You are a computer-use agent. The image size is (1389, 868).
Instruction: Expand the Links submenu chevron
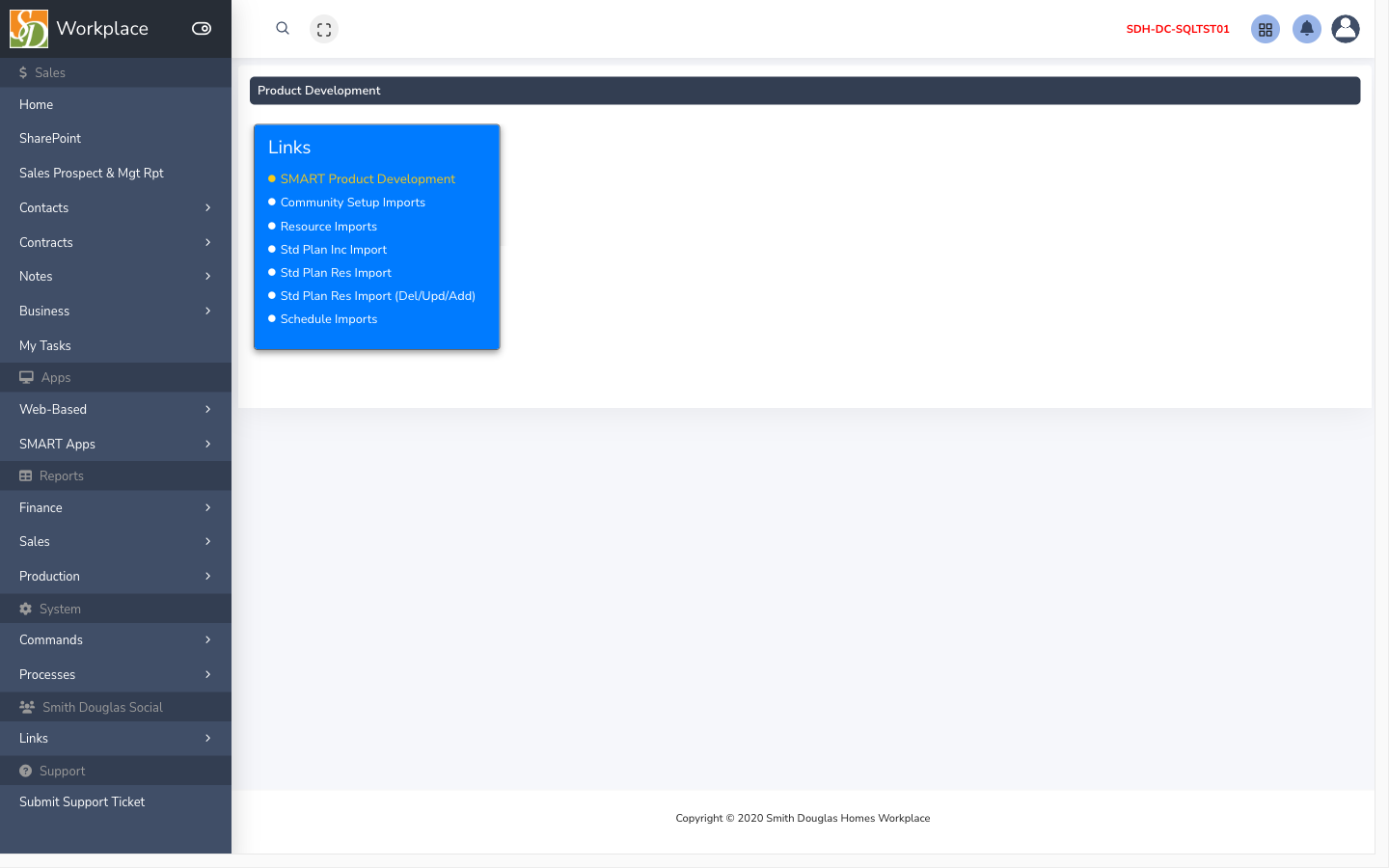[207, 738]
